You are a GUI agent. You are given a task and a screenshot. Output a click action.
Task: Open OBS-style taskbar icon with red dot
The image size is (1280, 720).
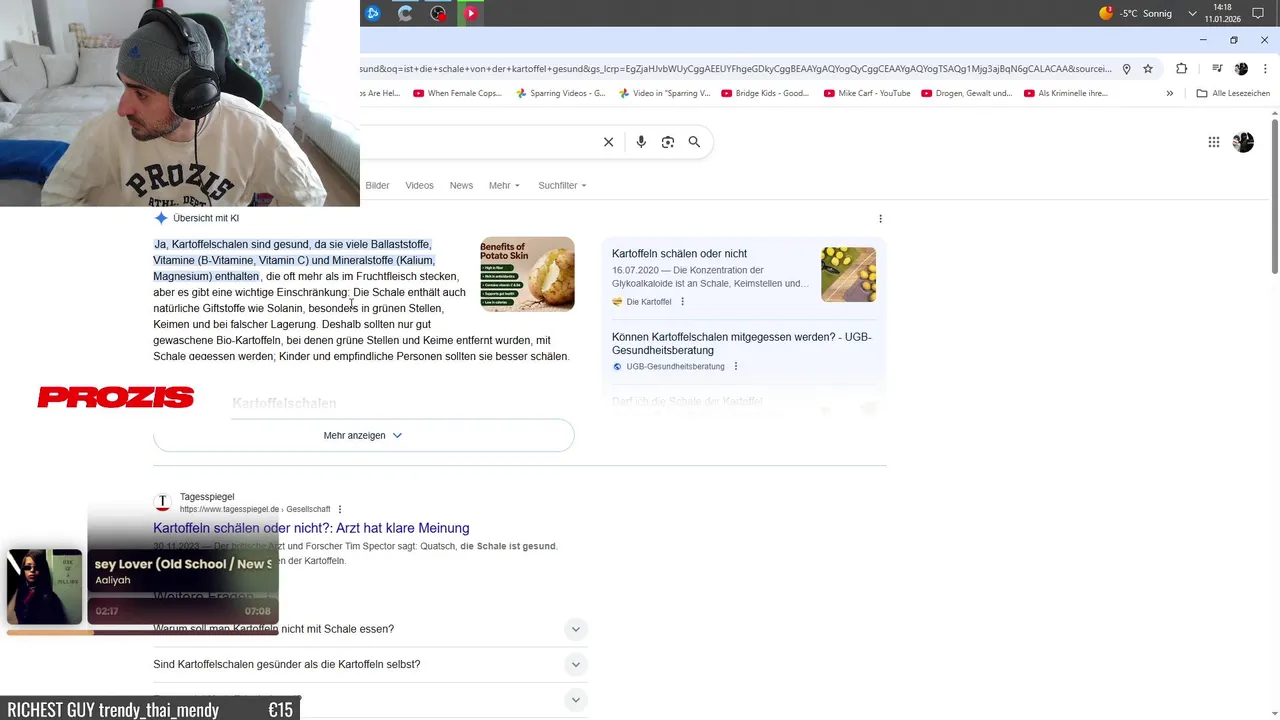click(x=438, y=13)
